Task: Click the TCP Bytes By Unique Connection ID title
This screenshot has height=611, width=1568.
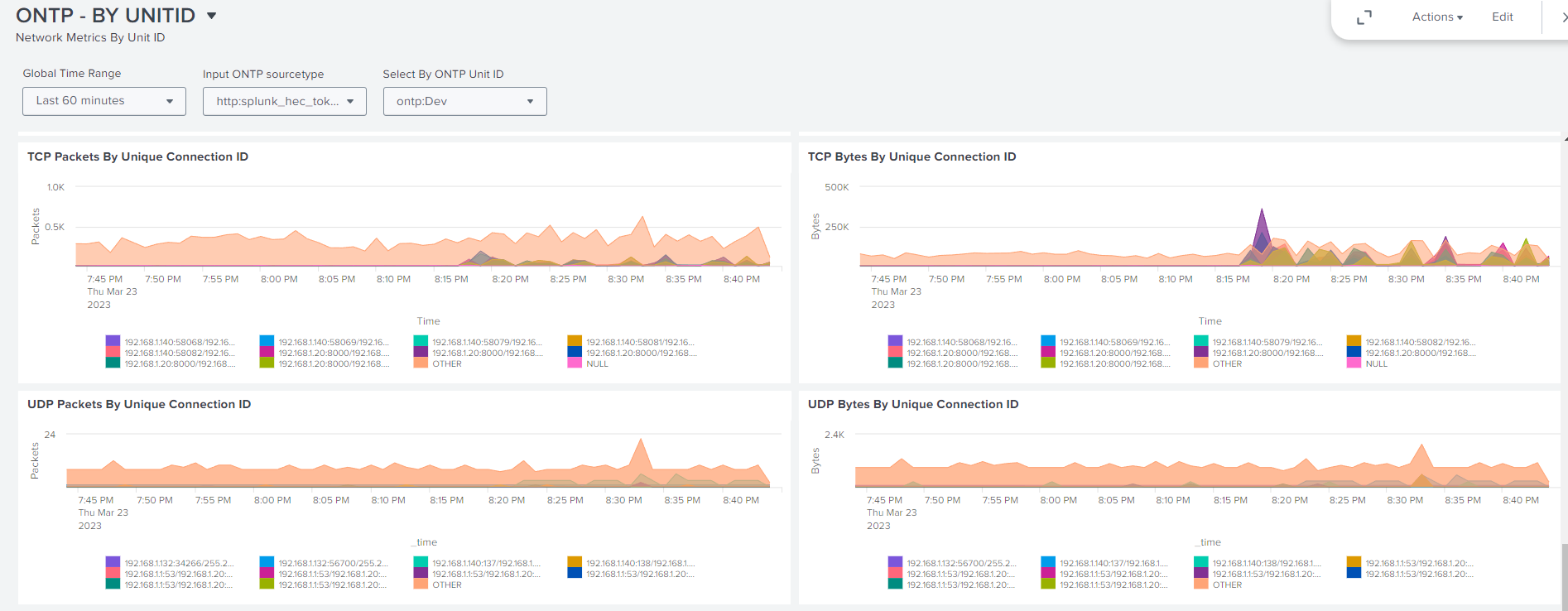Action: click(x=911, y=156)
